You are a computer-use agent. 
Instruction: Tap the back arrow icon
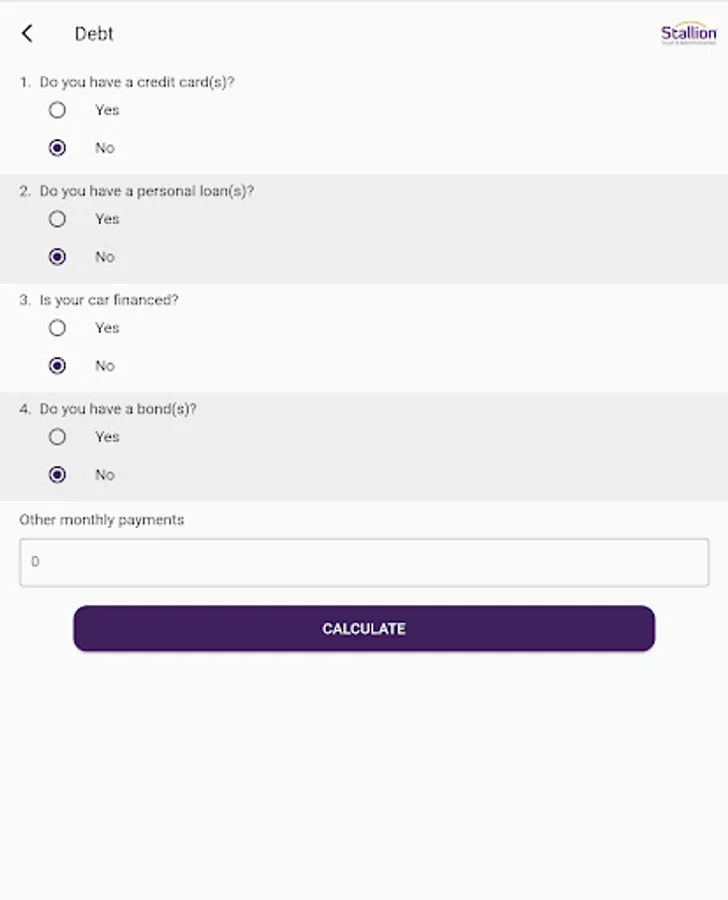(x=27, y=34)
